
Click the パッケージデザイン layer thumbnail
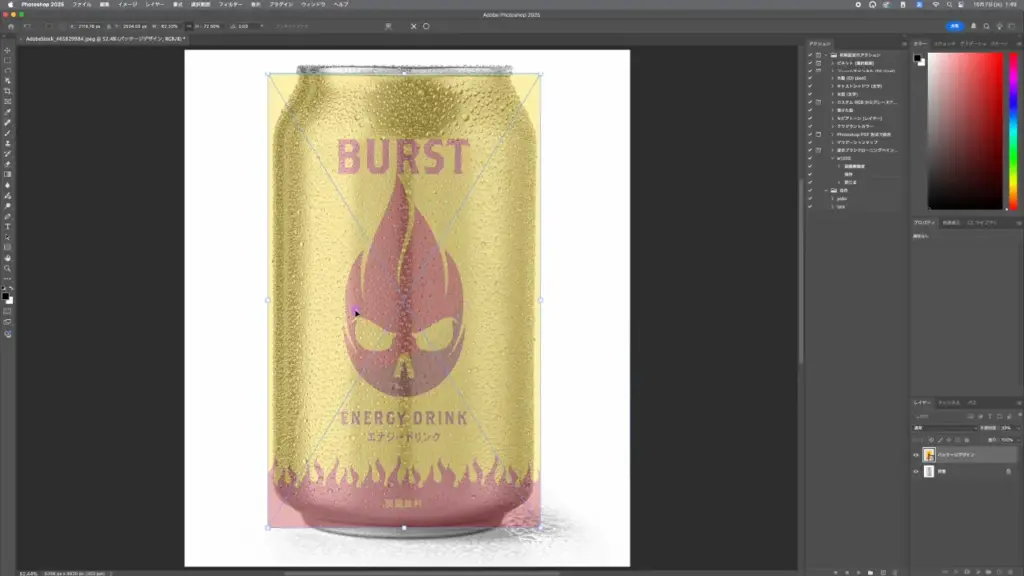coord(929,455)
